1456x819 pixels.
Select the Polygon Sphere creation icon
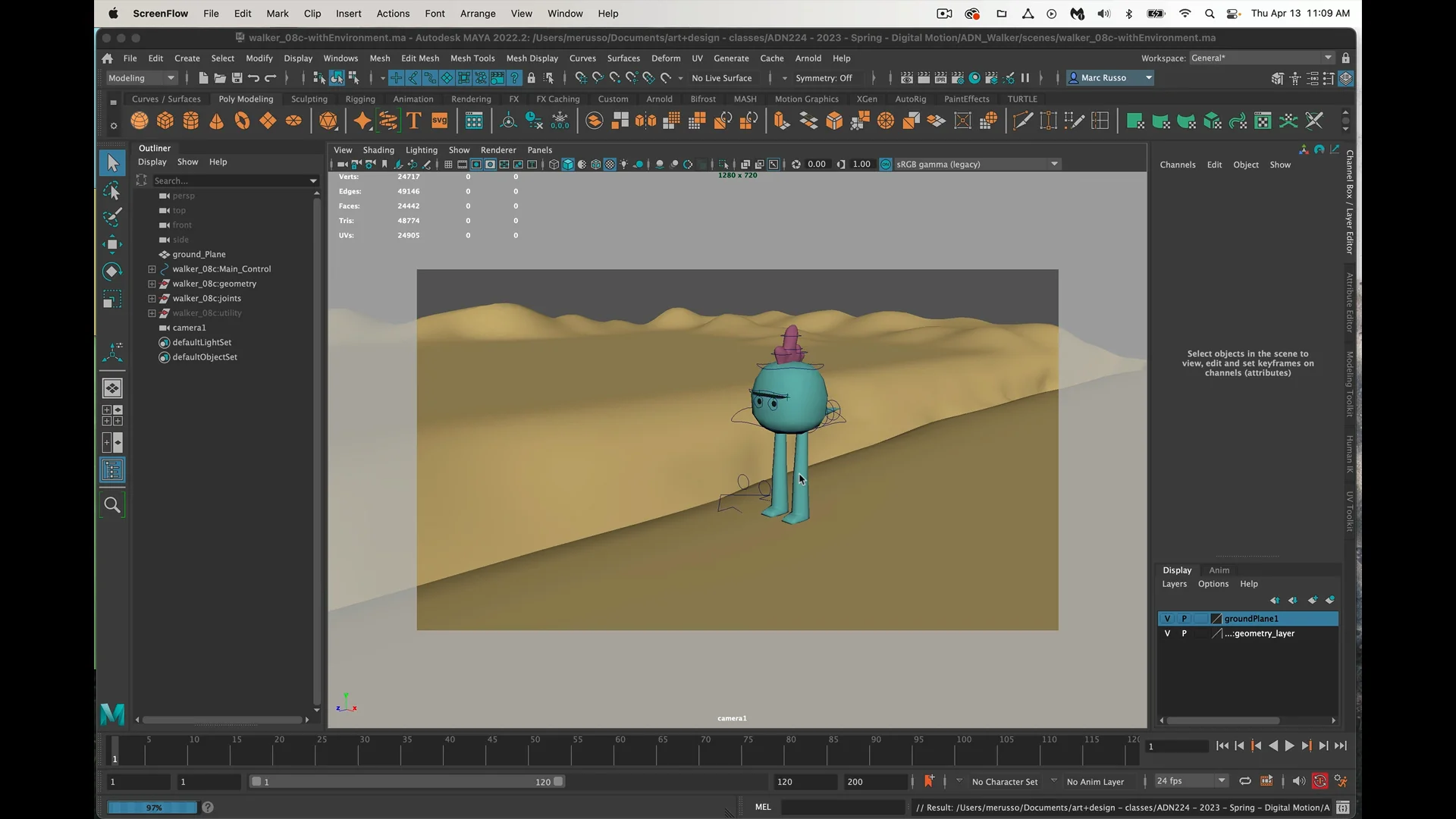pos(139,121)
